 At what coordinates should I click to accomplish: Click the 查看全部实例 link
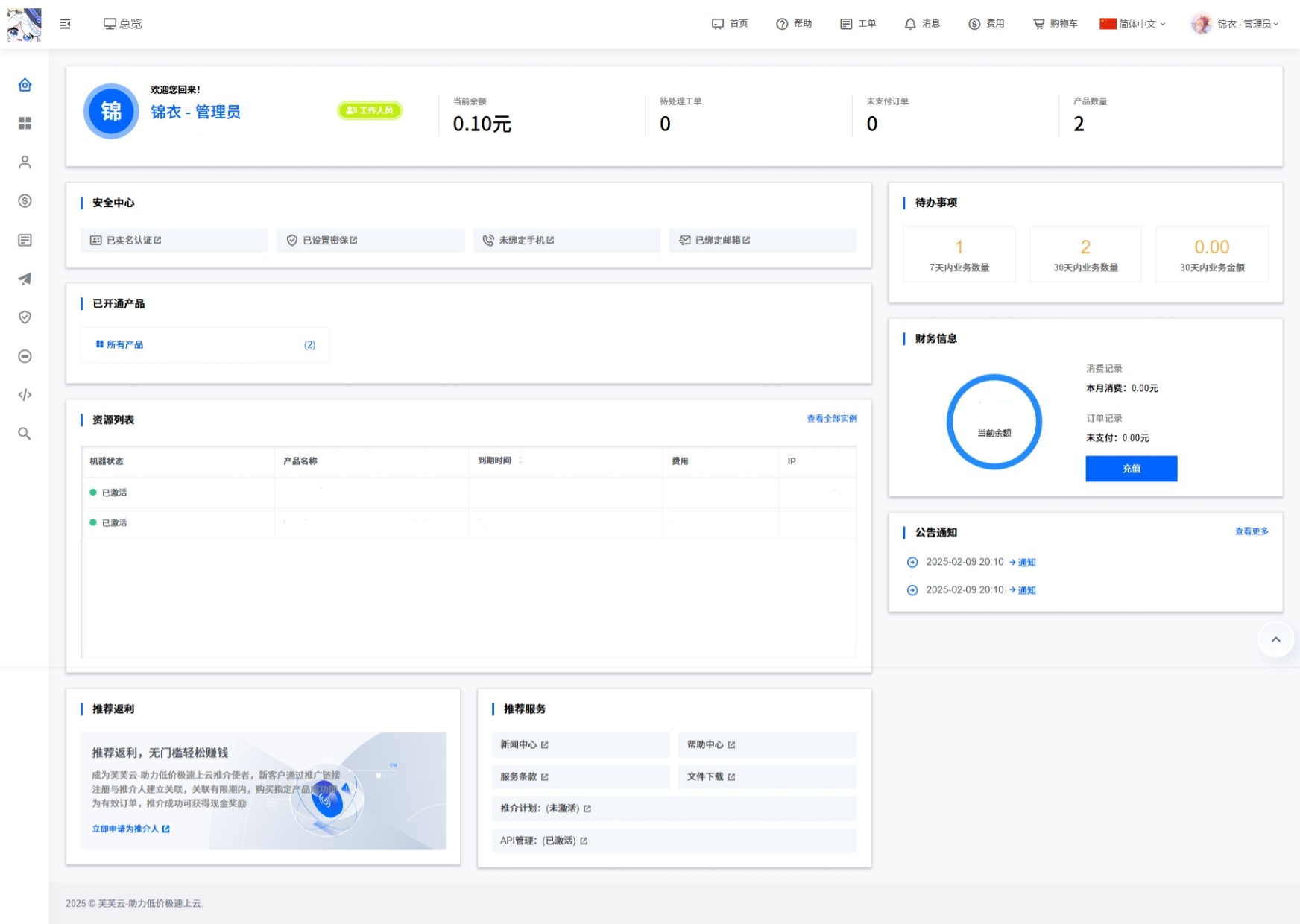coord(831,419)
